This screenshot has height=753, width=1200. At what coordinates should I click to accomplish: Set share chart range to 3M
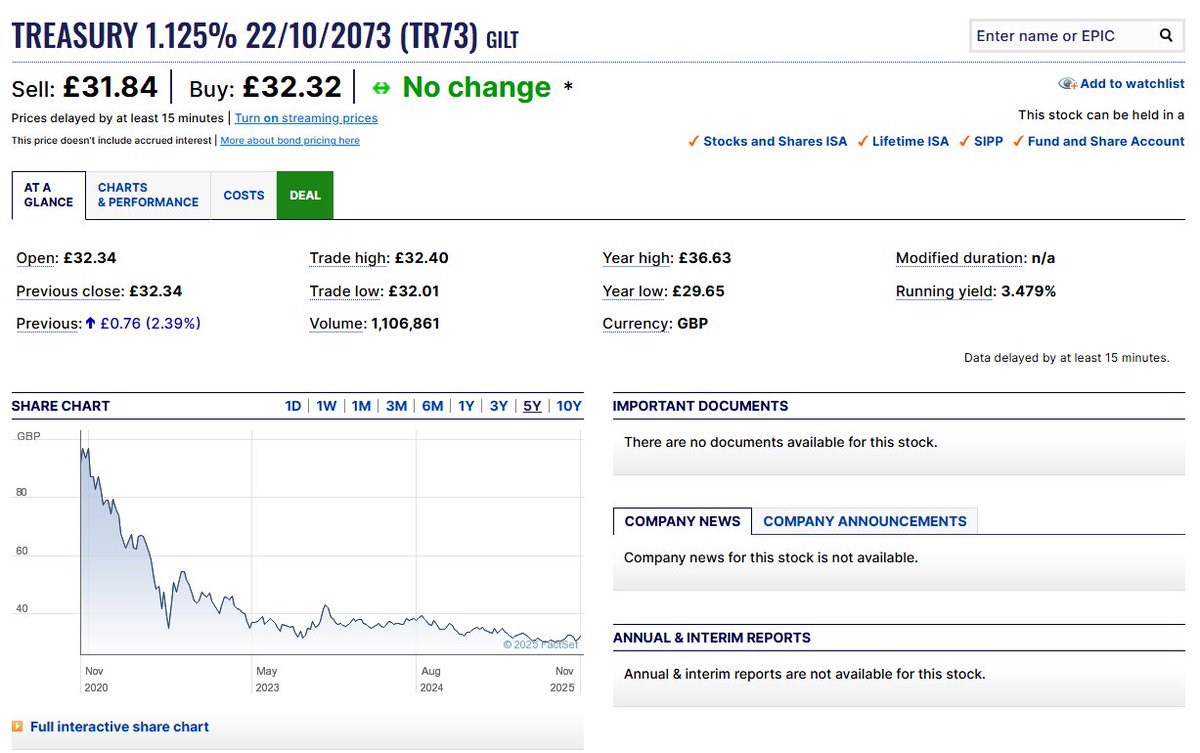click(x=396, y=406)
